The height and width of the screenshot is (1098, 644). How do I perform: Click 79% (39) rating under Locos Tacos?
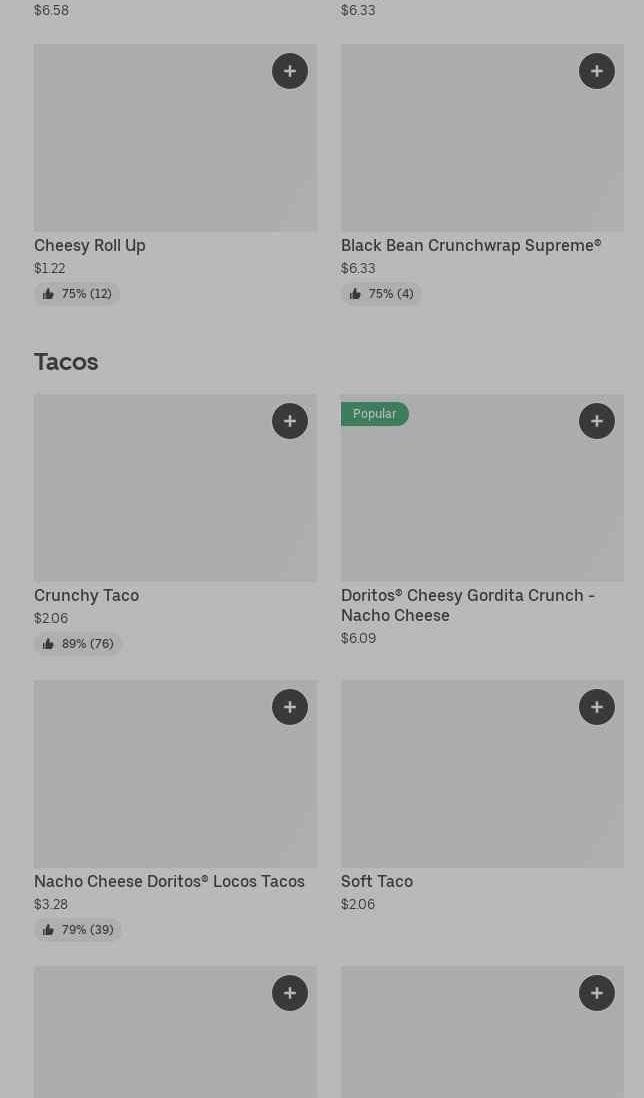[x=78, y=930]
